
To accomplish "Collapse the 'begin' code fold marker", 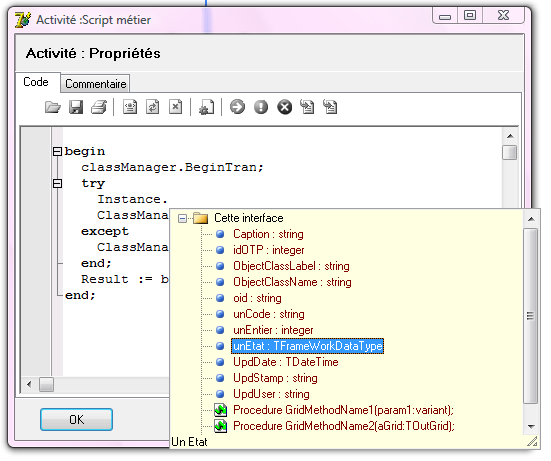I will coord(57,151).
